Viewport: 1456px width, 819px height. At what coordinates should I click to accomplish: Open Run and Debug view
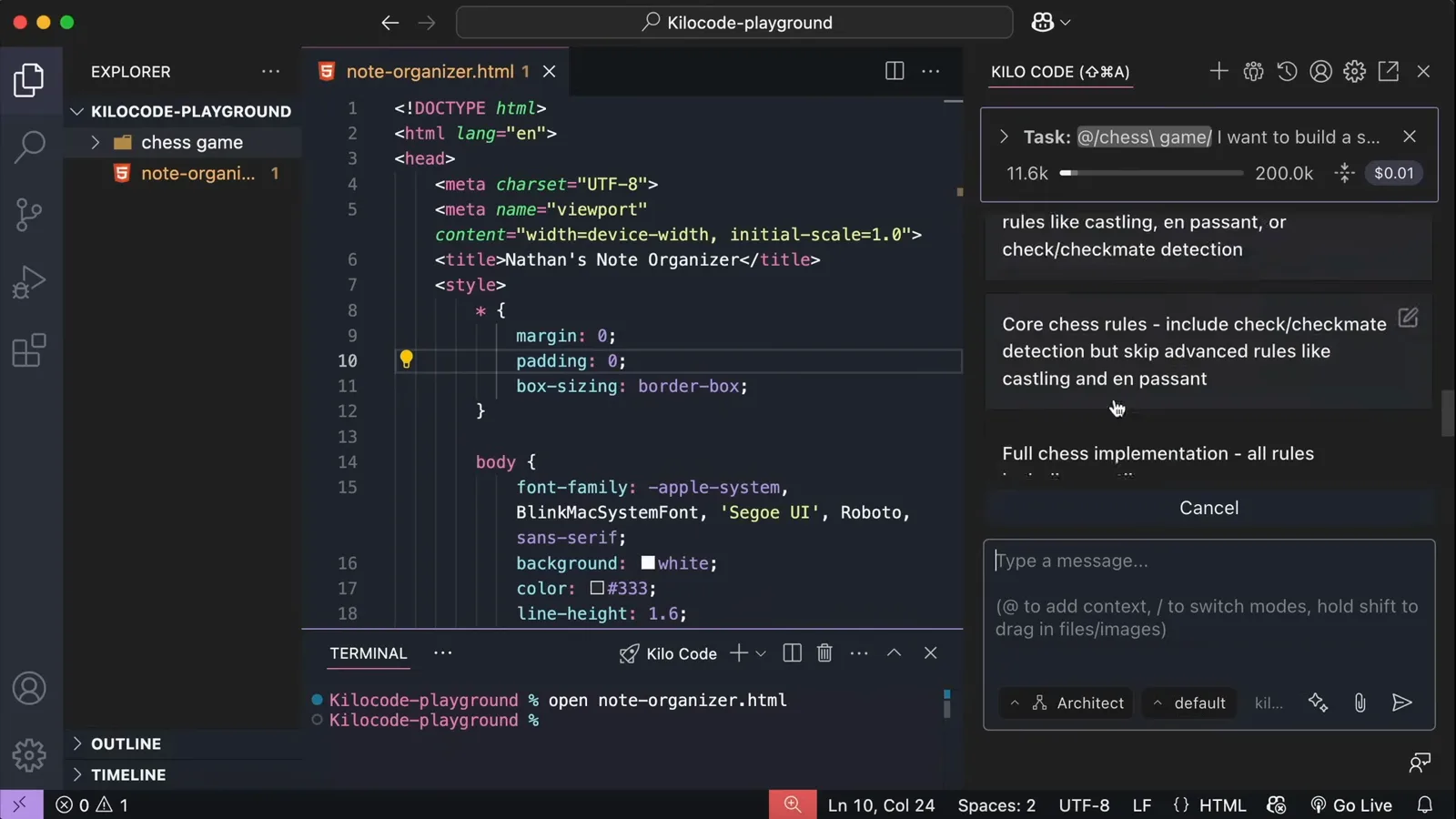(x=29, y=282)
